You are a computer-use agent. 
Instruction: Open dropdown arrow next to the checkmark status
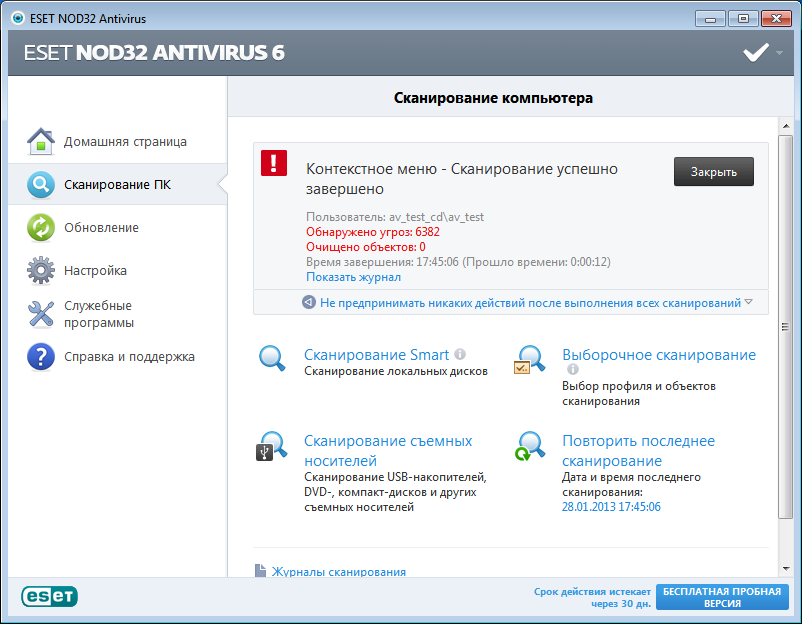780,52
